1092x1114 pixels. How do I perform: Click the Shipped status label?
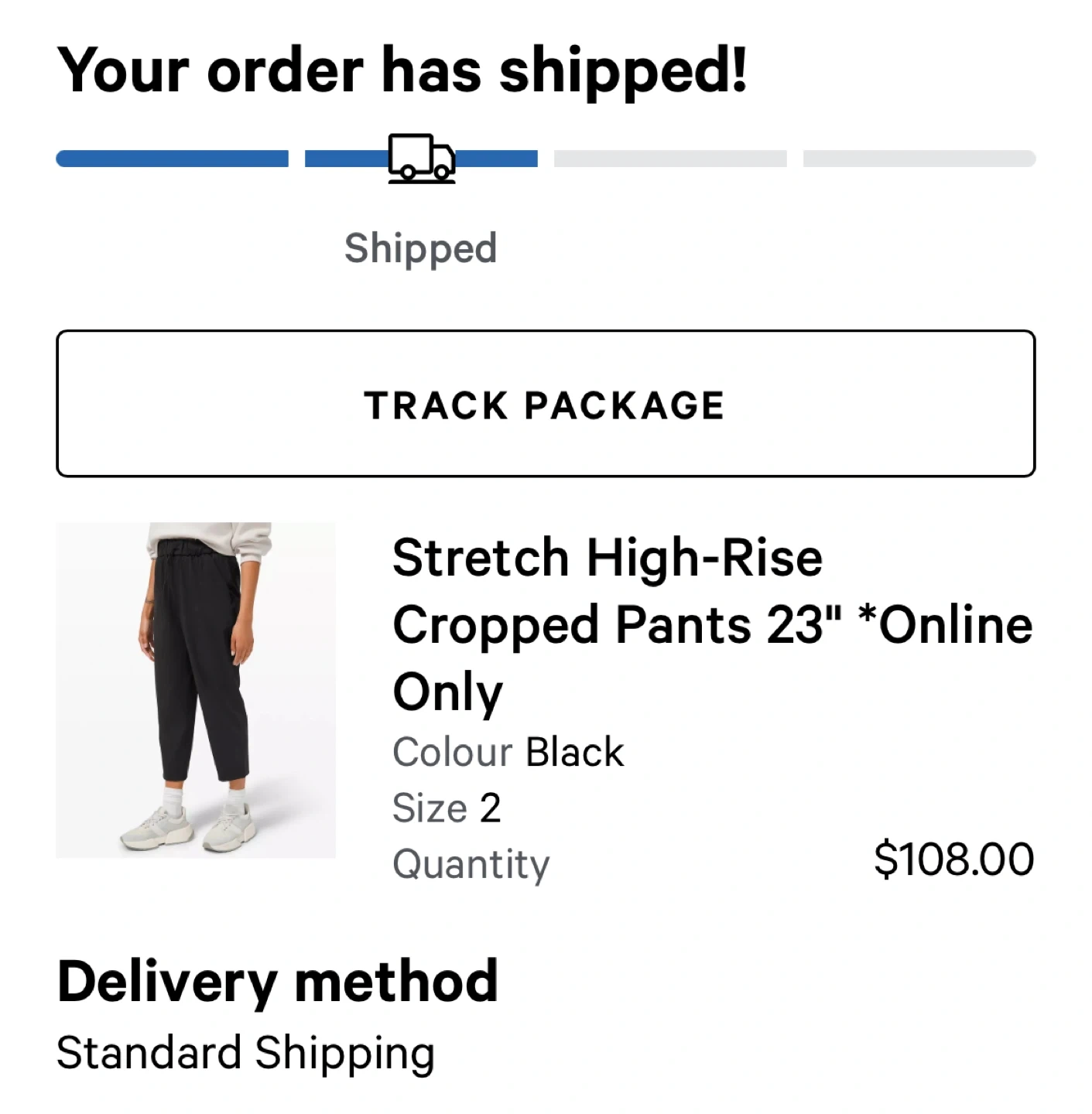[x=420, y=248]
